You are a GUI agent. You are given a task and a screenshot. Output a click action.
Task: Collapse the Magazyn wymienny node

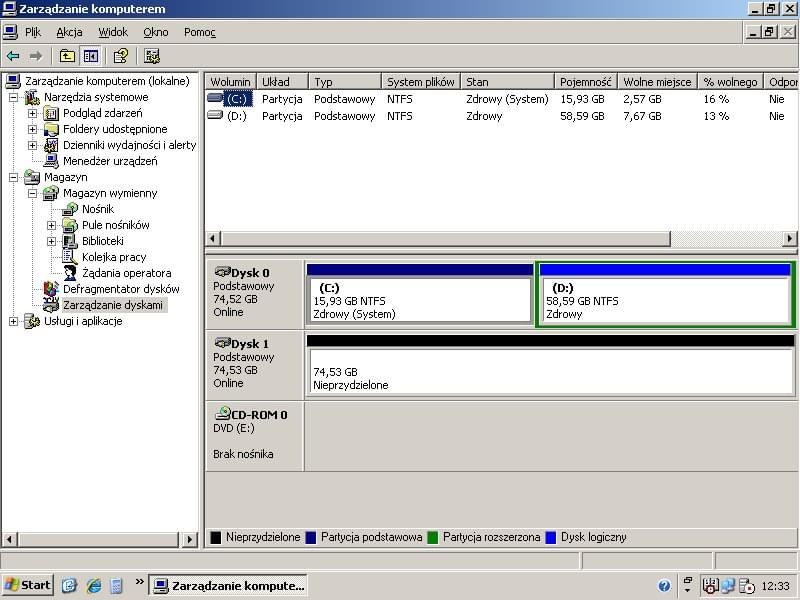[32, 193]
